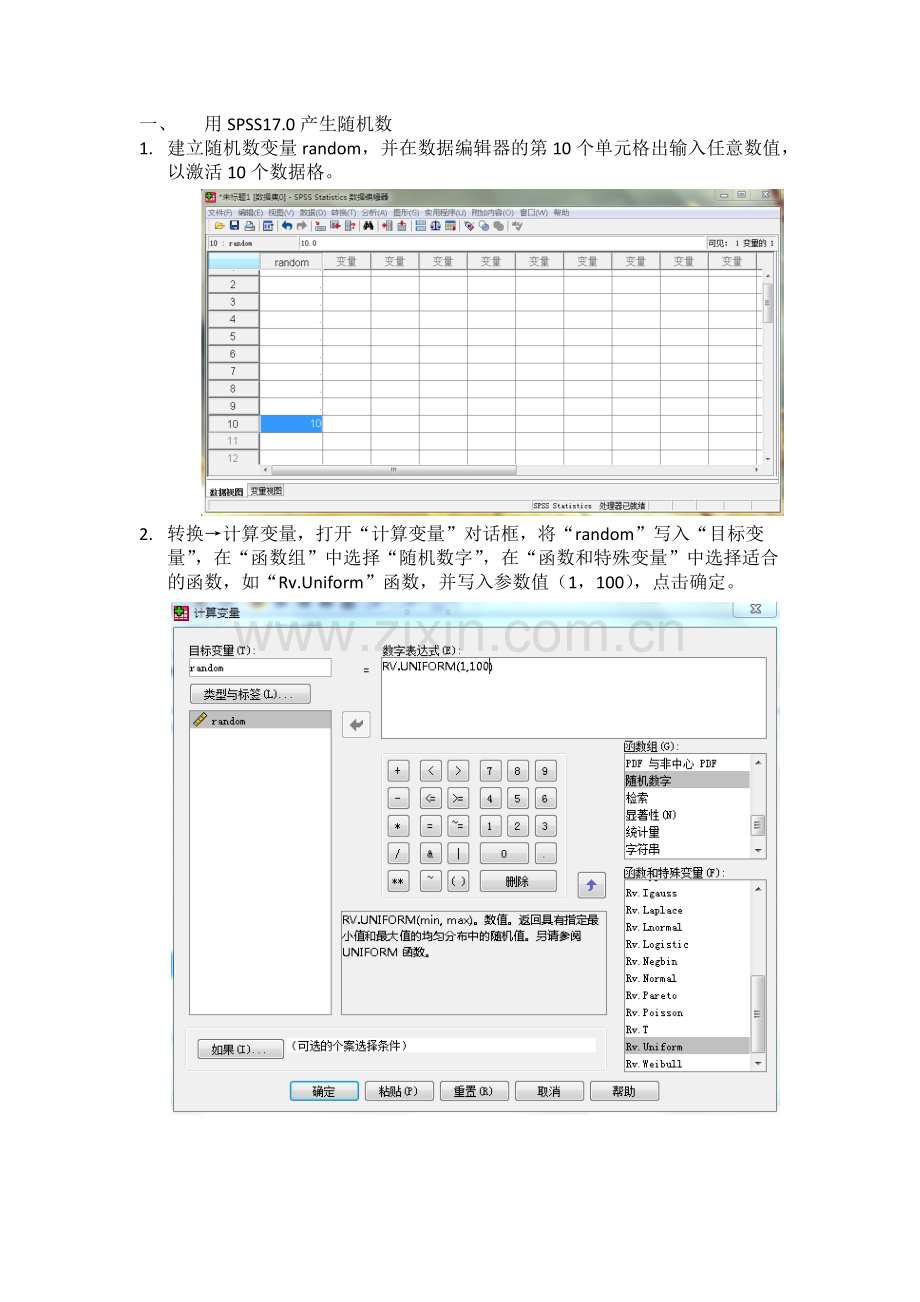Click the move-variable arrow beside the variable list
The width and height of the screenshot is (920, 1302).
click(x=356, y=725)
